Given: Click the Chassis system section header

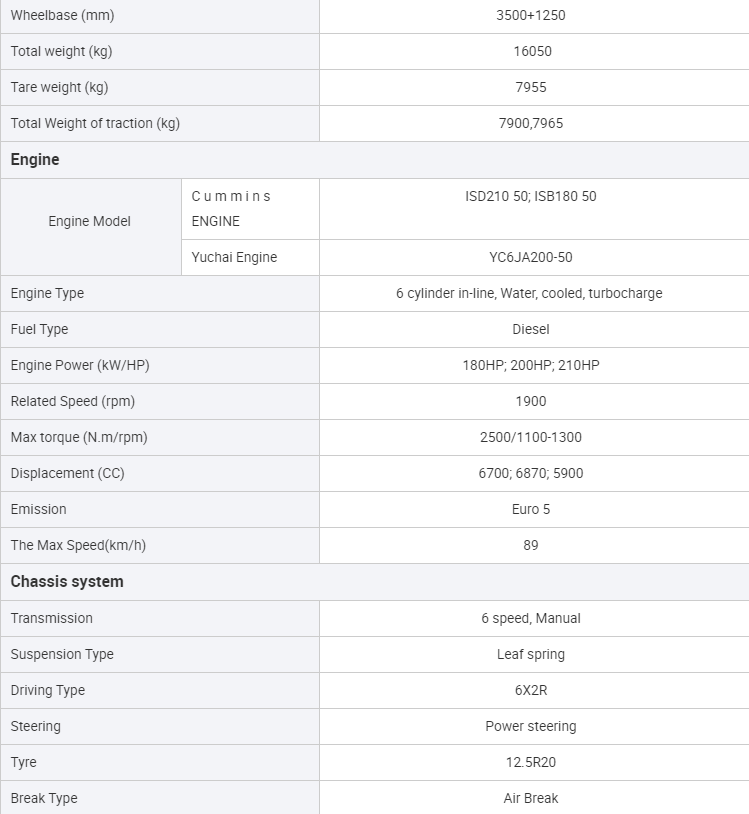Looking at the screenshot, I should [67, 582].
